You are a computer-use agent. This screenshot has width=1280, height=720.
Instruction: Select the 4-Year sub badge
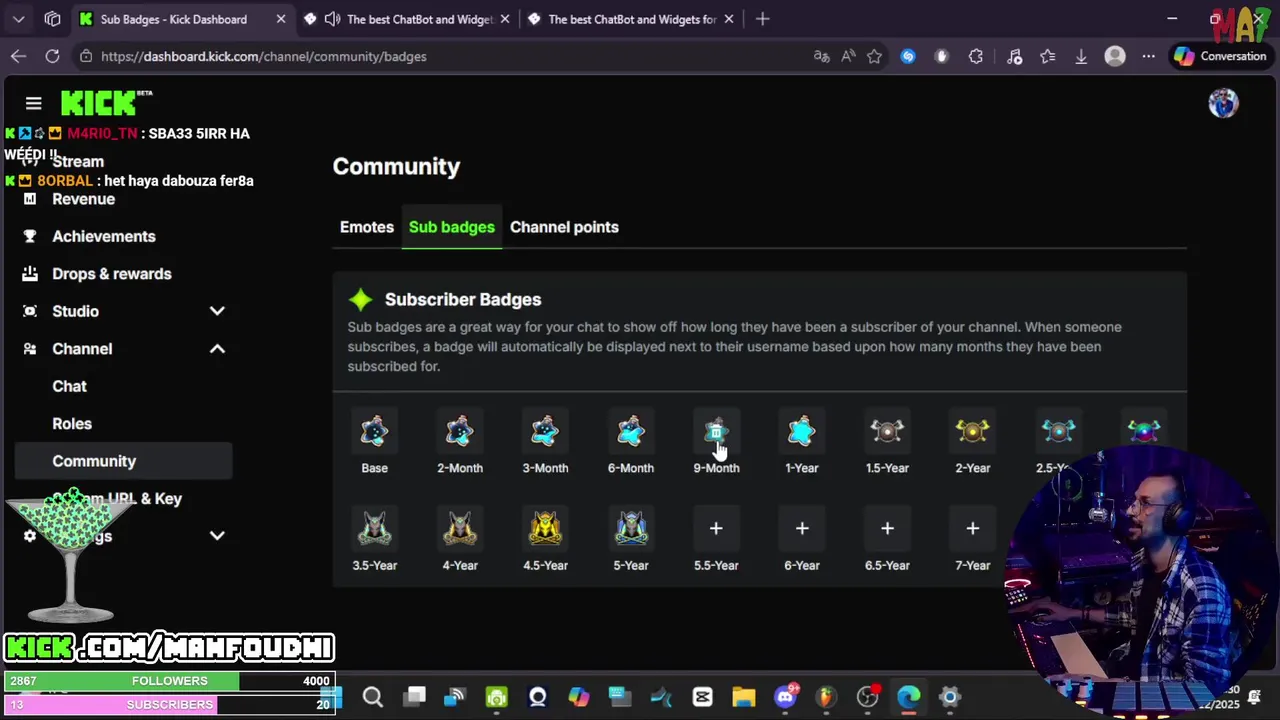(460, 529)
